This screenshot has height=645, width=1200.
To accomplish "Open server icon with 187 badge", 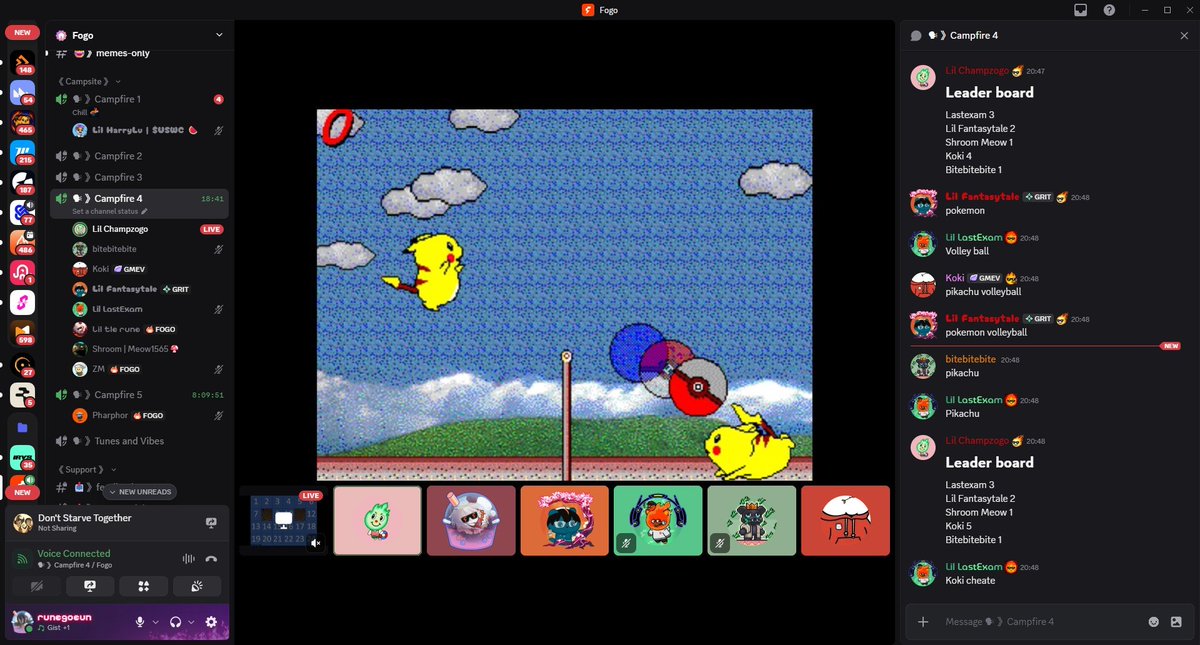I will (22, 183).
